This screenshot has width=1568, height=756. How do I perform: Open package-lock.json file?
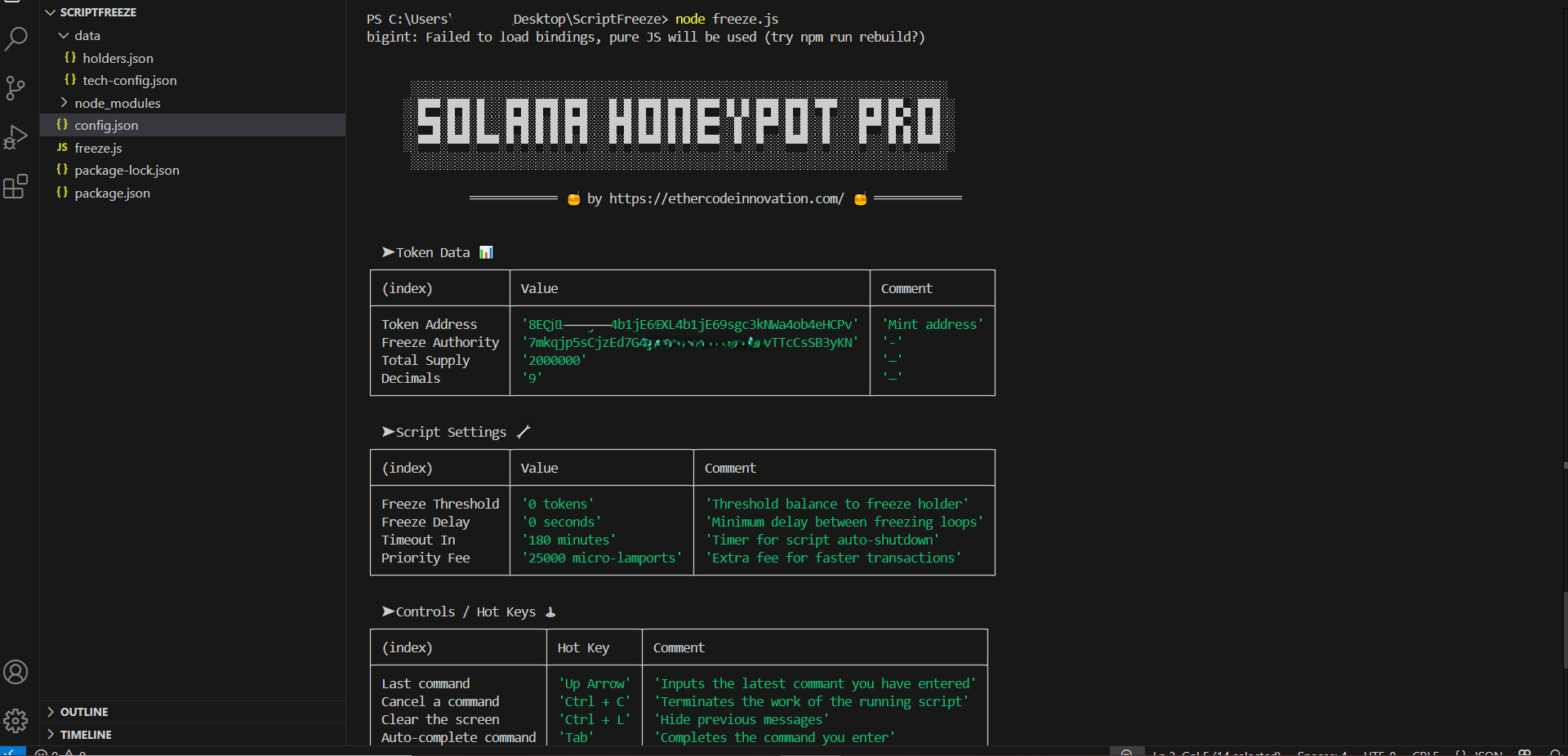pos(127,170)
